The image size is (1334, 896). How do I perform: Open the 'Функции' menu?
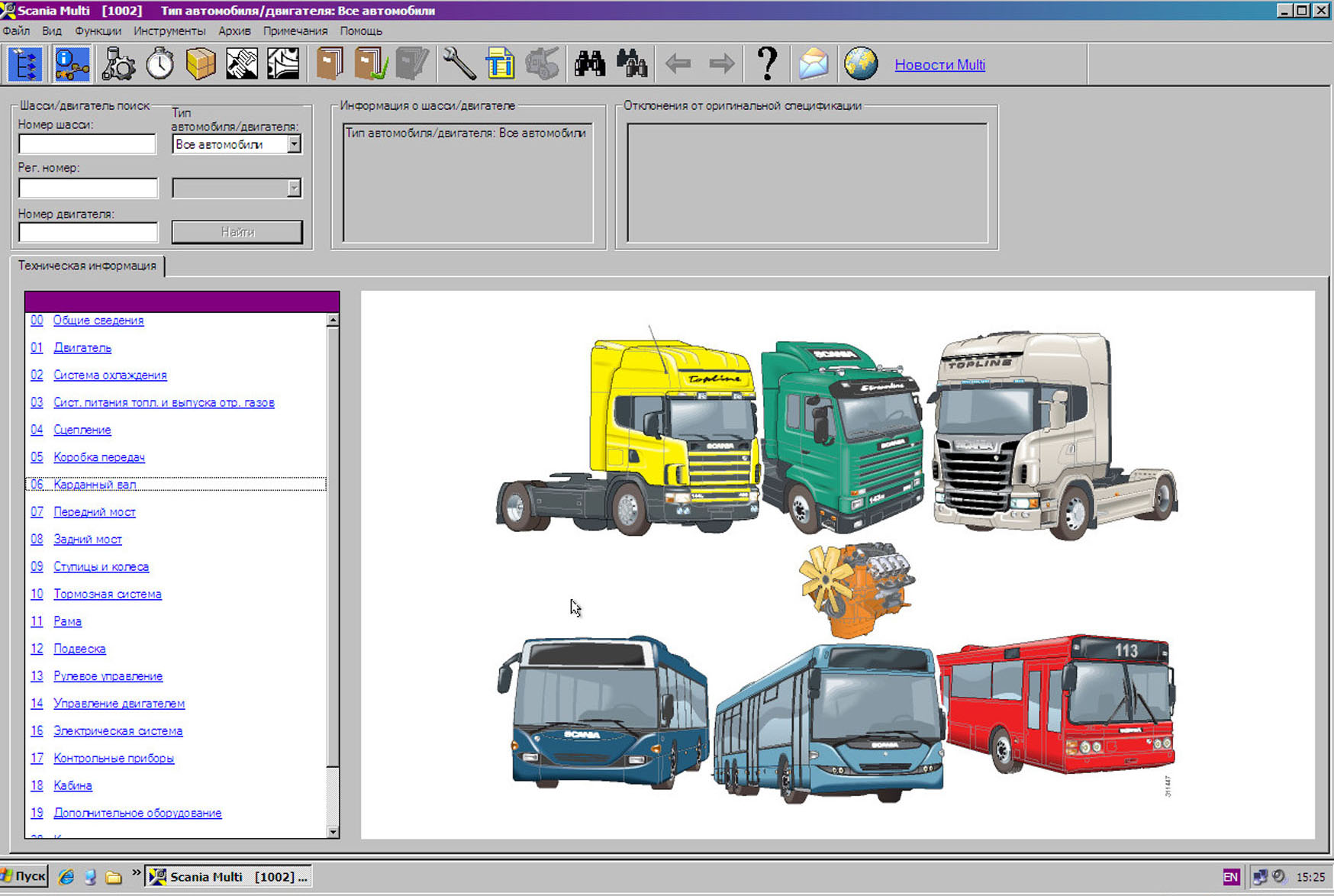pos(98,31)
